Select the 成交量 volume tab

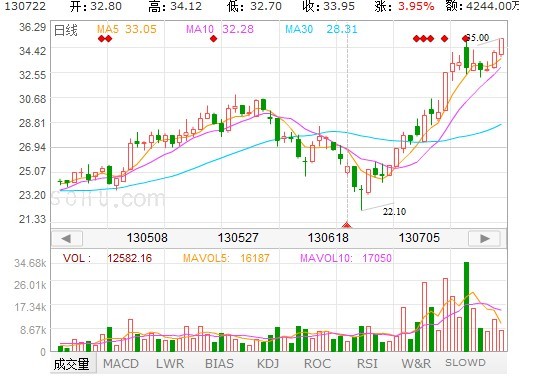72,364
